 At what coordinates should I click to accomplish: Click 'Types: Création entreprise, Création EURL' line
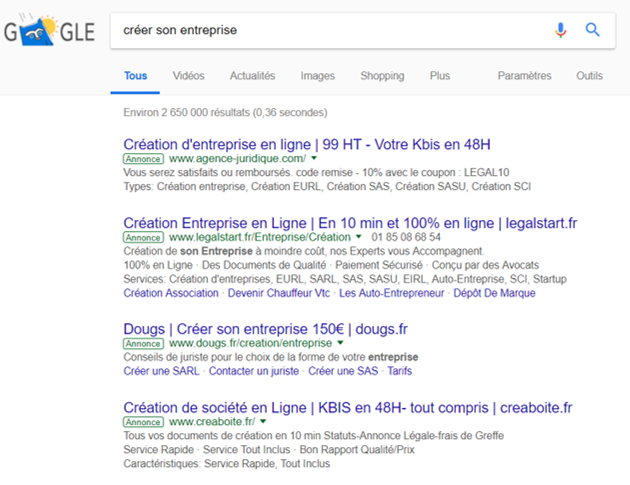[327, 187]
